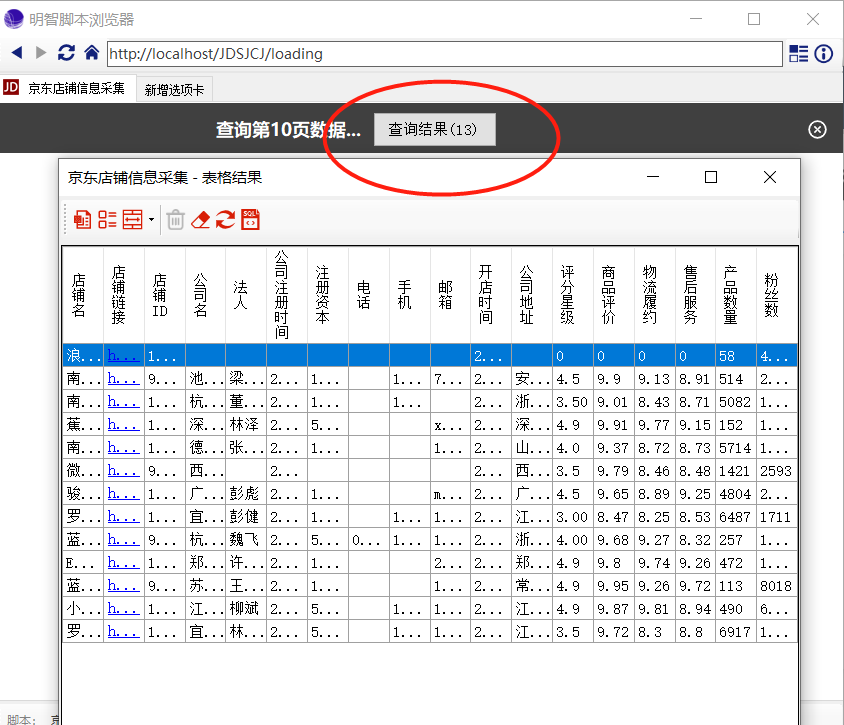Select the 林泽 legal person cell
The width and height of the screenshot is (844, 725).
point(246,425)
